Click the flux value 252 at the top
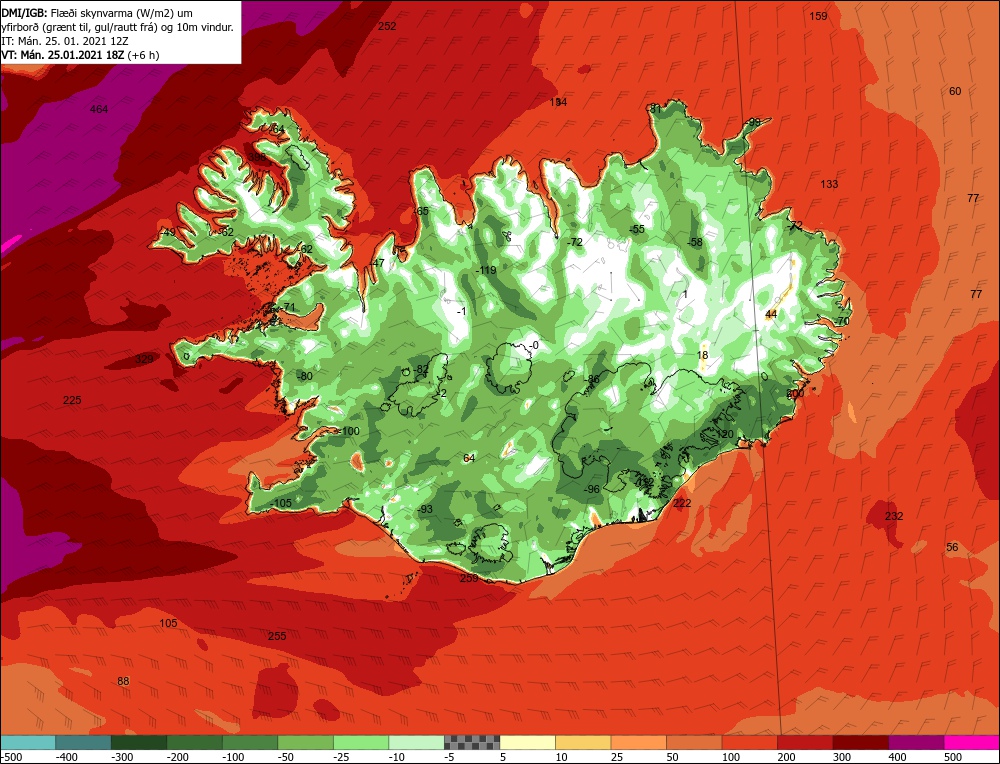 (x=387, y=26)
